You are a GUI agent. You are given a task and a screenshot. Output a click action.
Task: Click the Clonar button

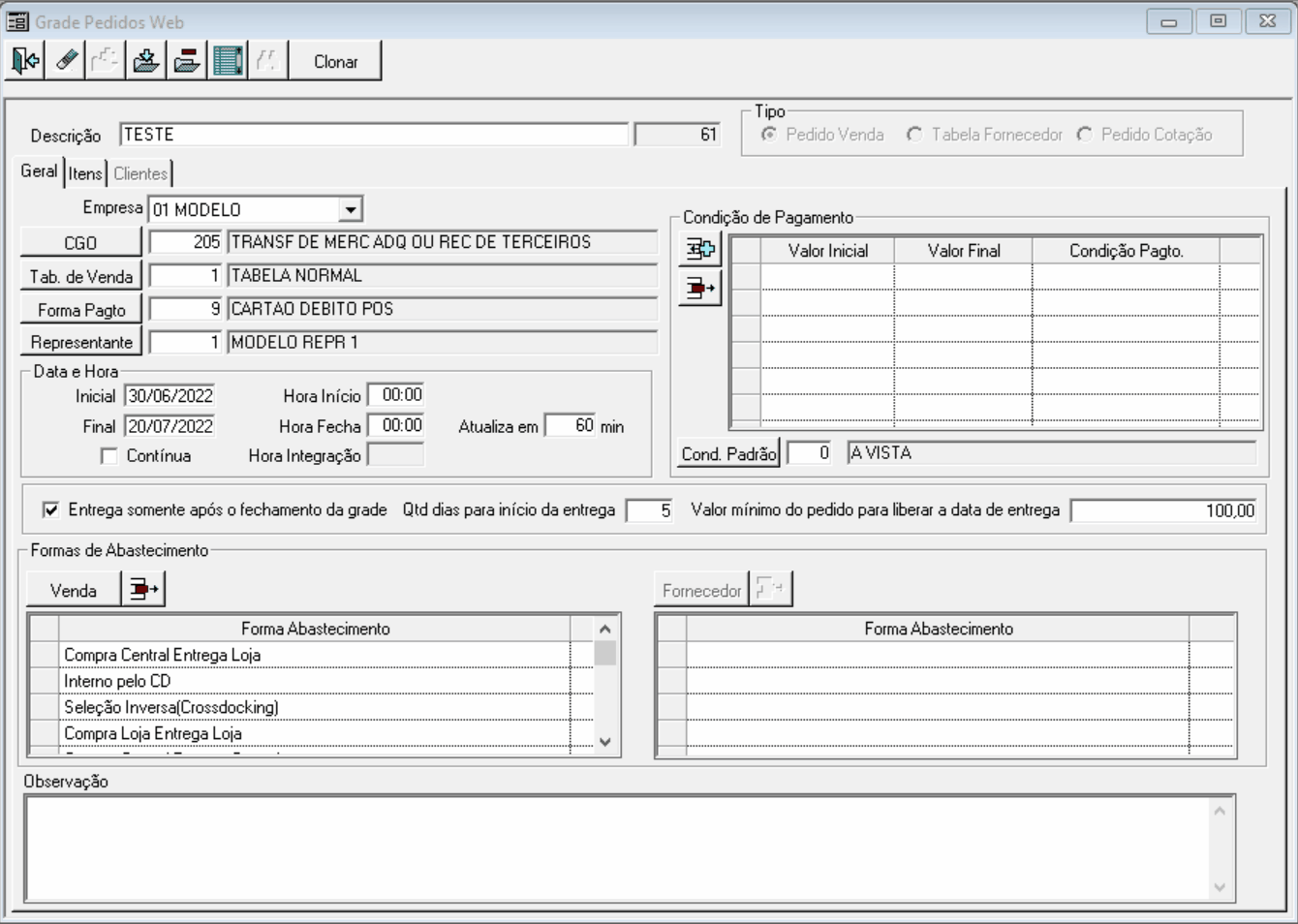pyautogui.click(x=336, y=61)
